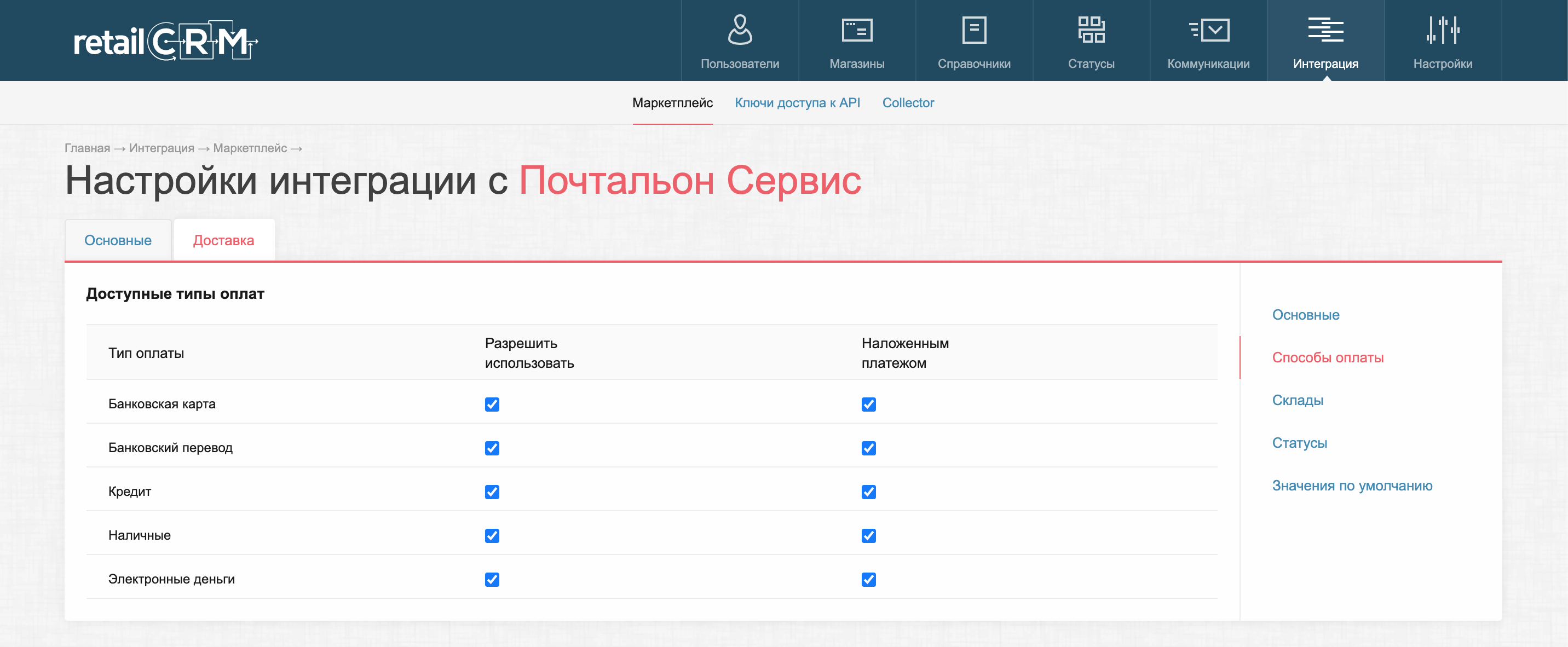Select the Маркетплейс subnavigation tab
The height and width of the screenshot is (647, 1568).
pyautogui.click(x=672, y=103)
